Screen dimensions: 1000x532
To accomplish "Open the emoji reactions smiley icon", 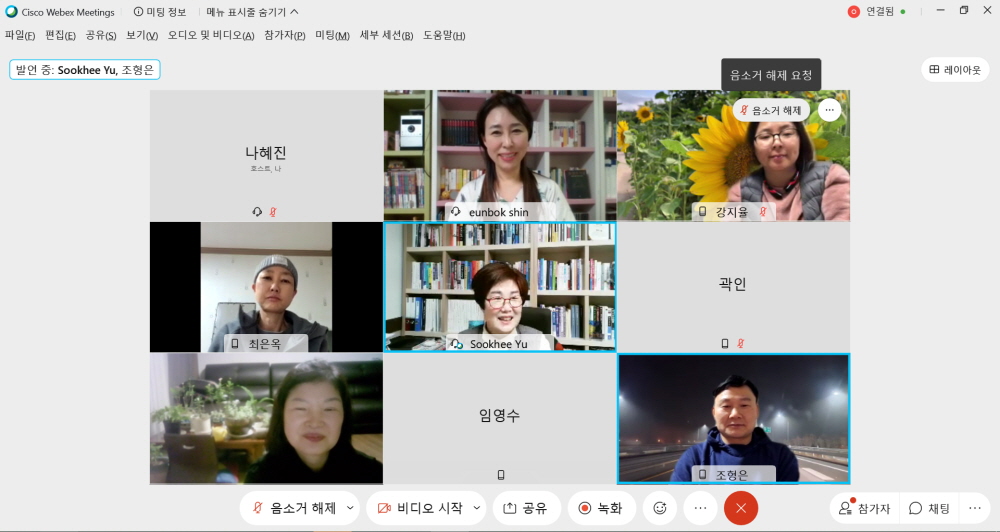I will pyautogui.click(x=660, y=508).
